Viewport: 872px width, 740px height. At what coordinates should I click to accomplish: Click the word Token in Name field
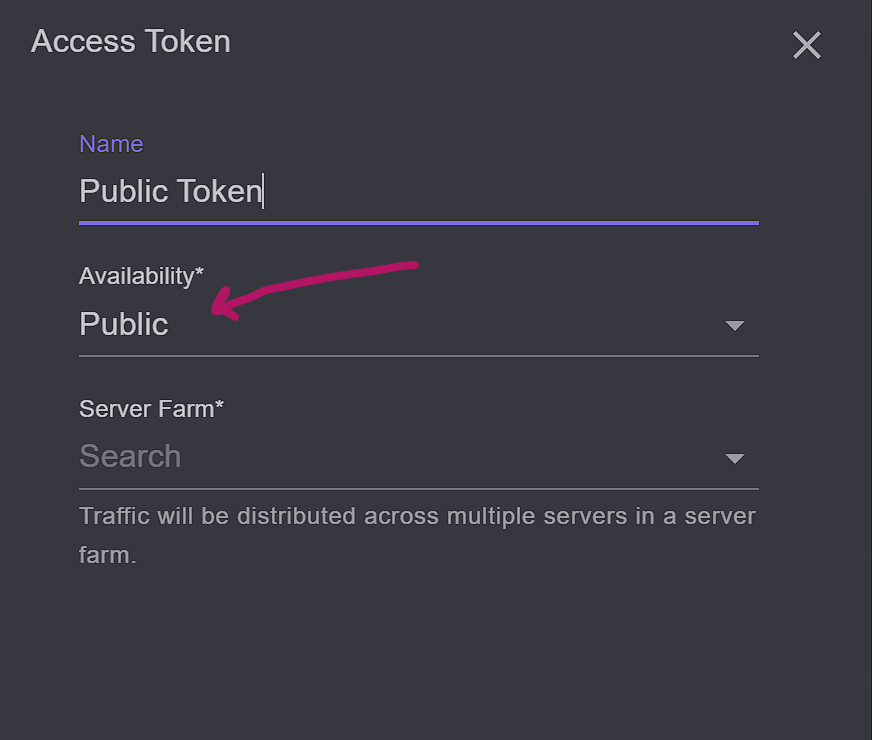pyautogui.click(x=219, y=191)
